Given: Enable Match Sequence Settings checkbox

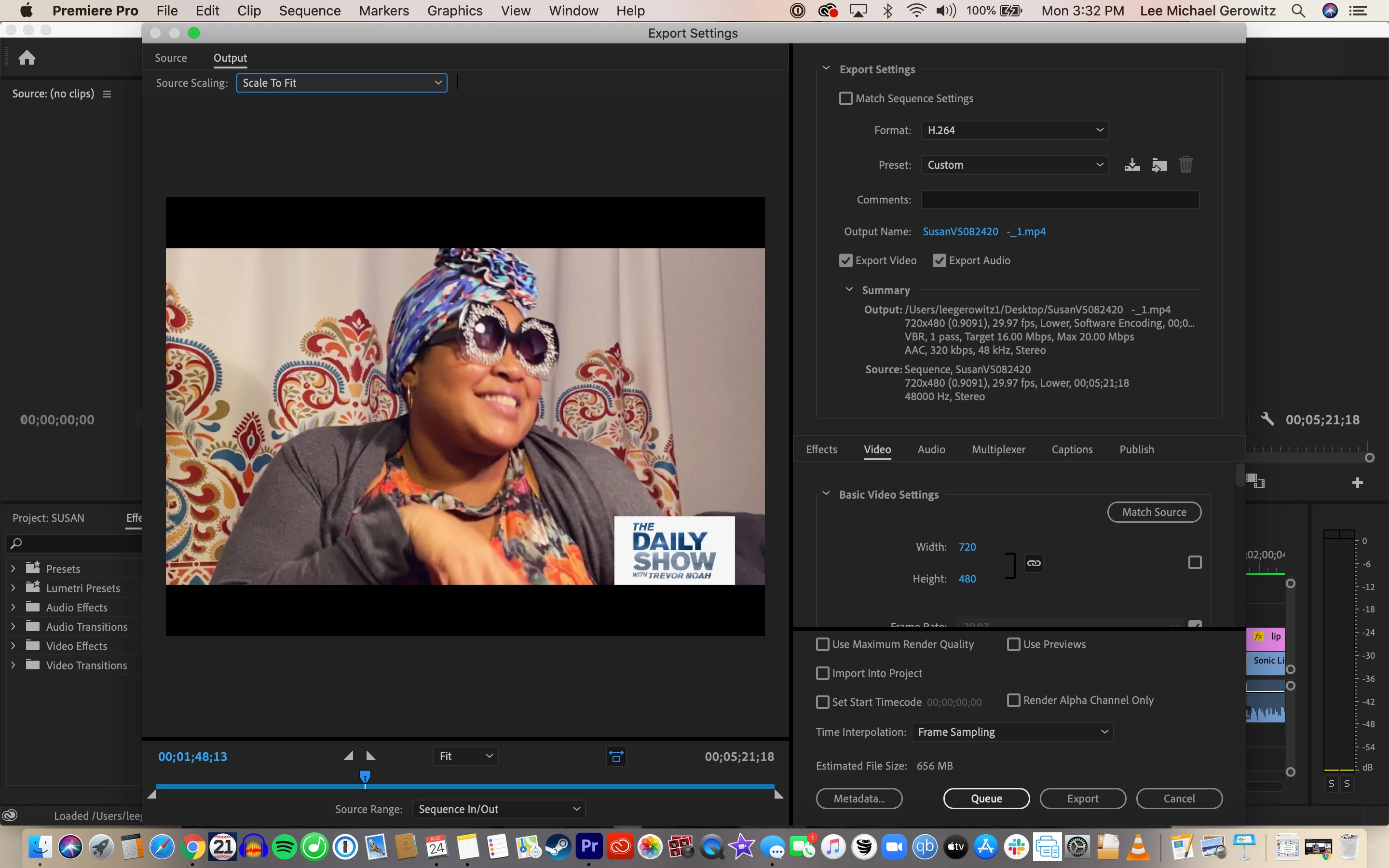Looking at the screenshot, I should 845,99.
